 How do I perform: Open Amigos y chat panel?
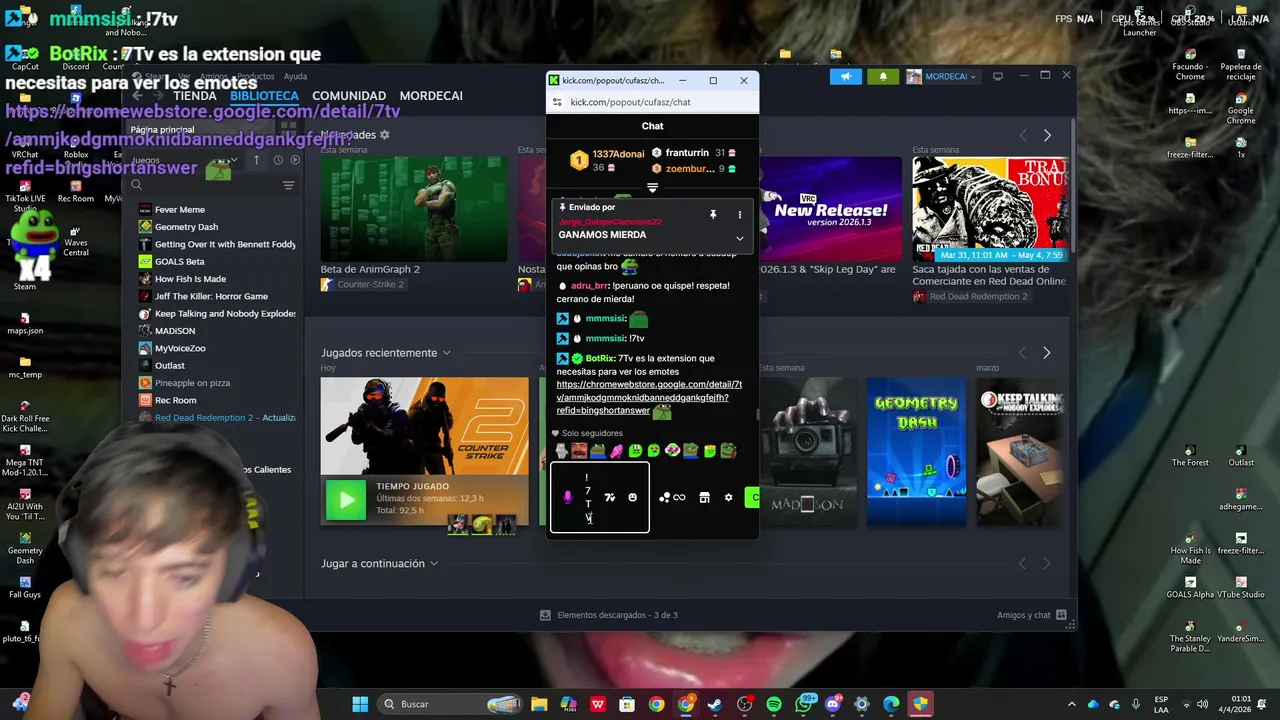point(1031,615)
